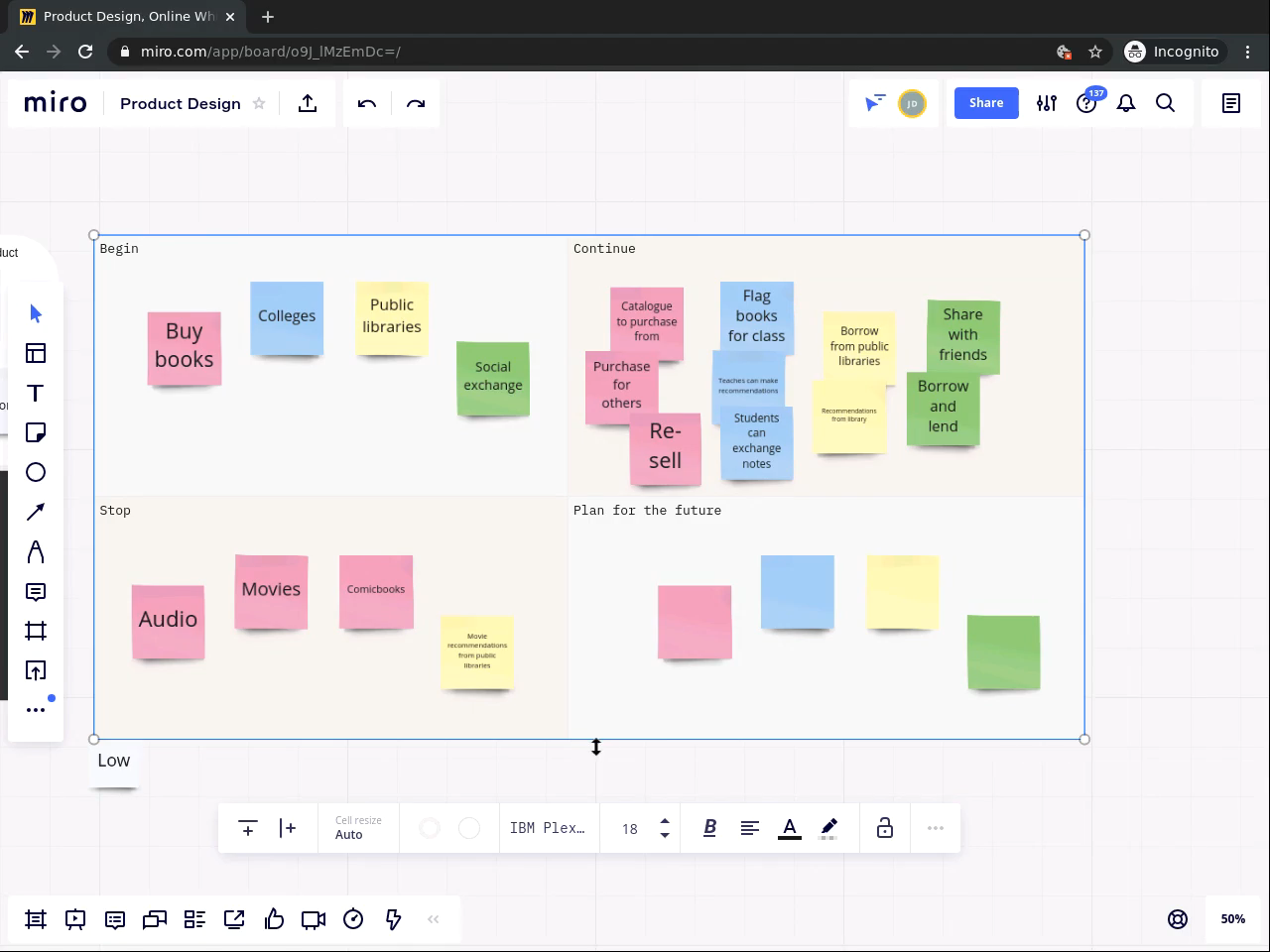This screenshot has height=952, width=1270.
Task: Toggle collaborators' cursors visibility
Action: tap(874, 103)
